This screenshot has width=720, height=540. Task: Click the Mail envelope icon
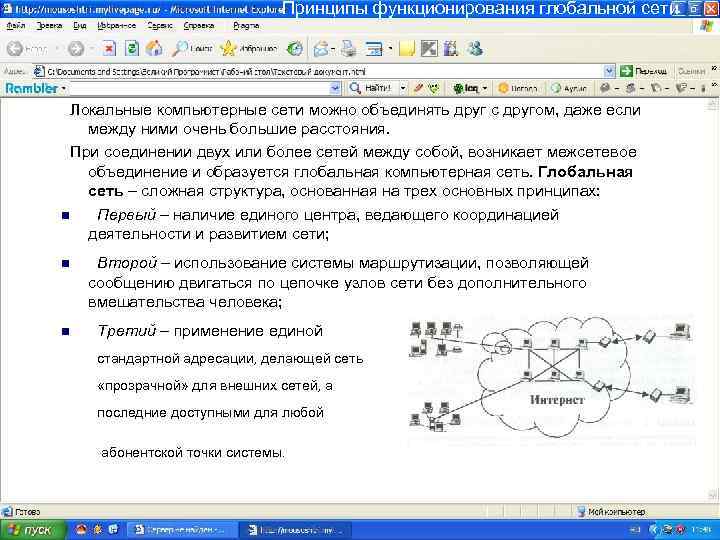coord(321,49)
